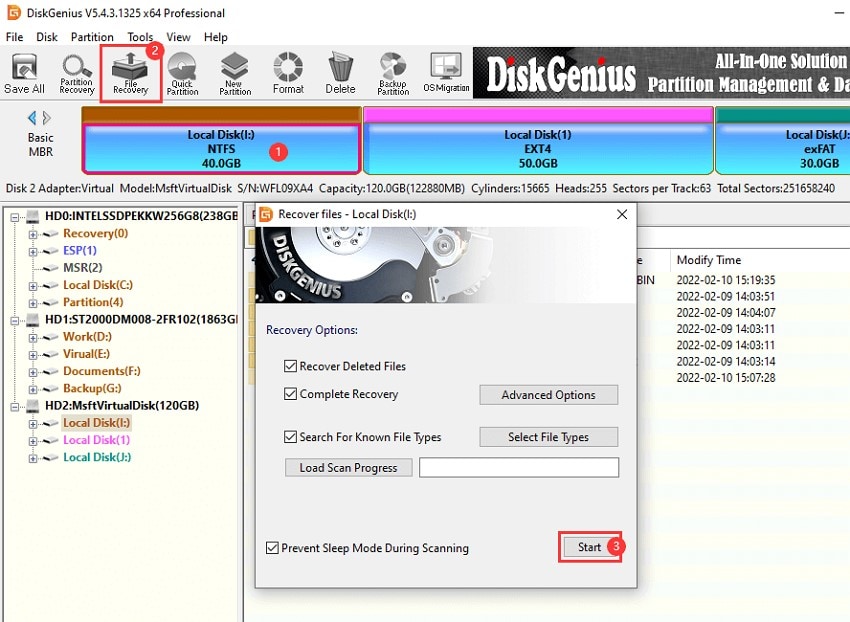The height and width of the screenshot is (622, 850).
Task: Click the scan progress file path field
Action: click(519, 467)
